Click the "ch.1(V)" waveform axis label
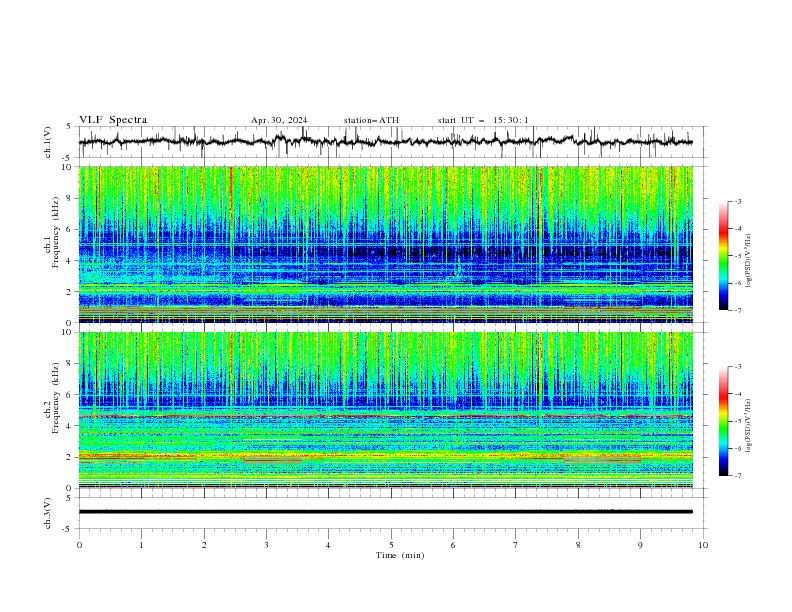The width and height of the screenshot is (792, 612). coord(48,142)
